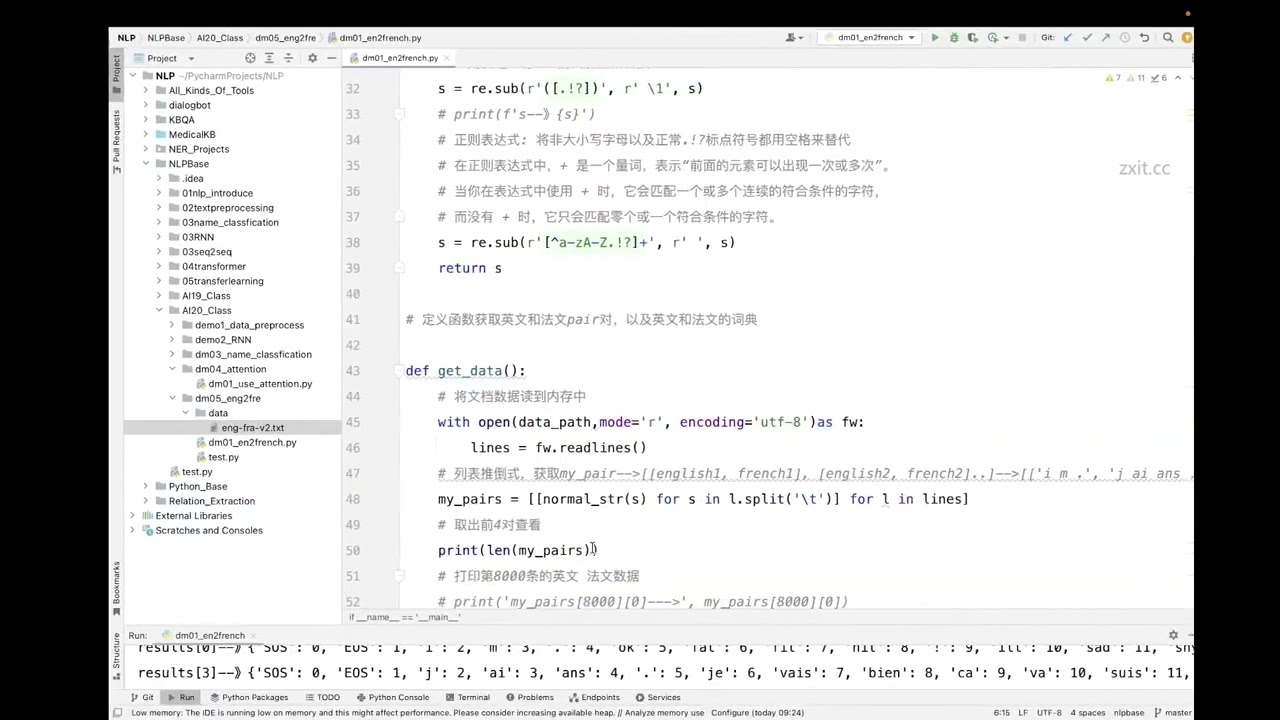
Task: Open run configuration dropdown dm01_en2french
Action: coord(870,38)
